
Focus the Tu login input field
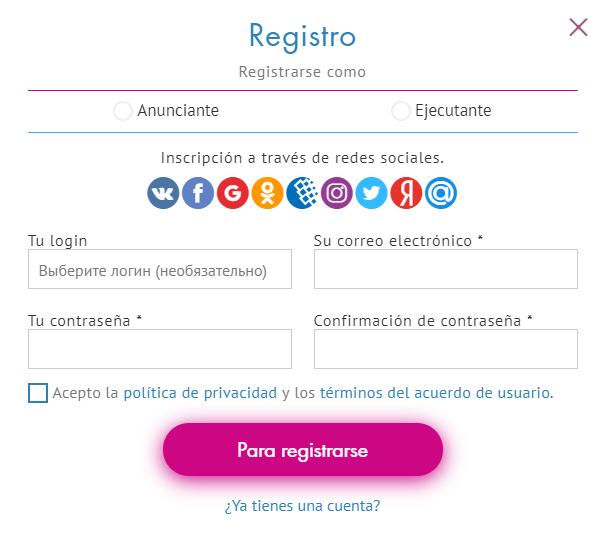(160, 270)
